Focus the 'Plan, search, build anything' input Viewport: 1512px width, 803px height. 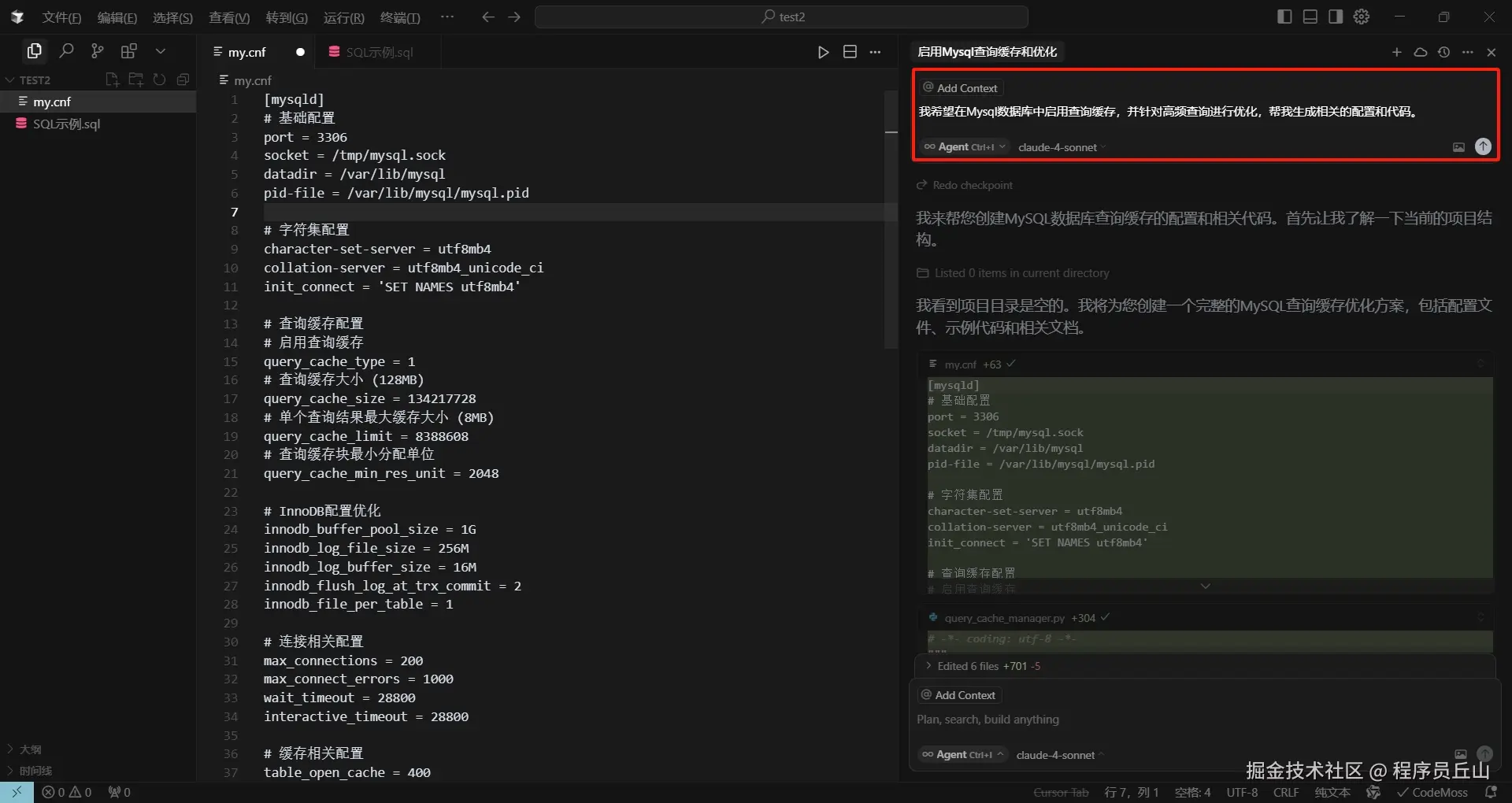tap(1205, 720)
